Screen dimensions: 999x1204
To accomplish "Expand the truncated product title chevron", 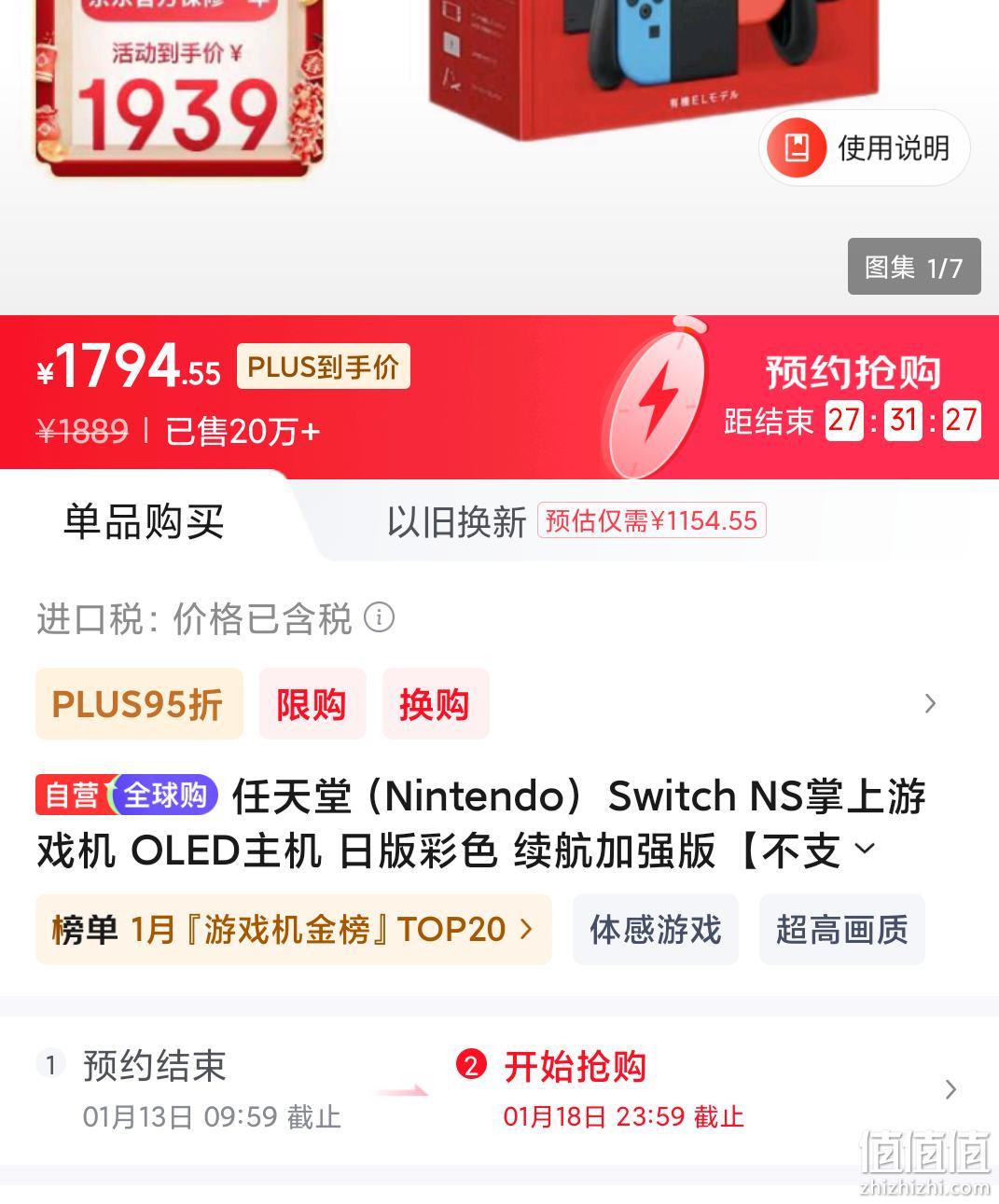I will coord(865,849).
